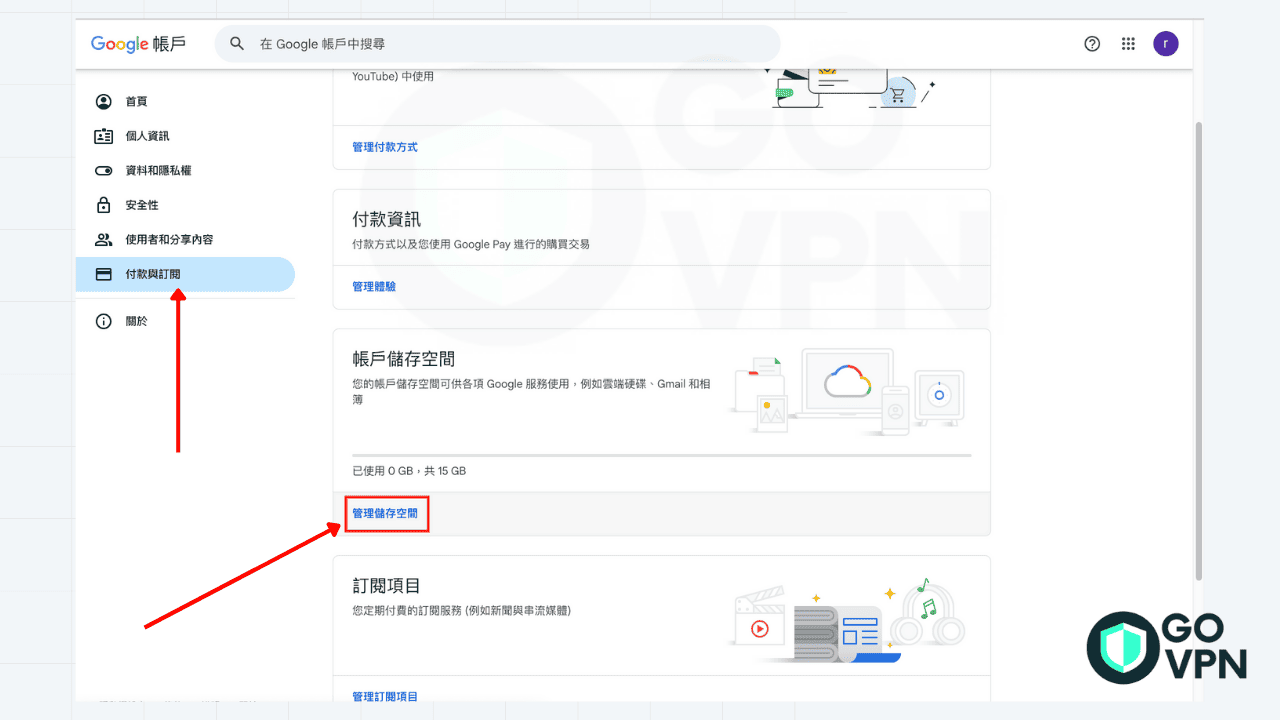Click the padlock icon next to 安全性
The image size is (1280, 720).
[x=104, y=204]
